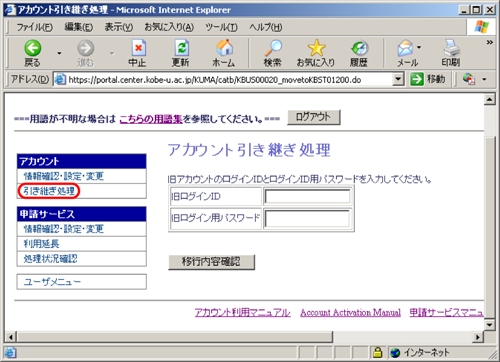
Task: Open Account Activation Manual link
Action: 350,312
